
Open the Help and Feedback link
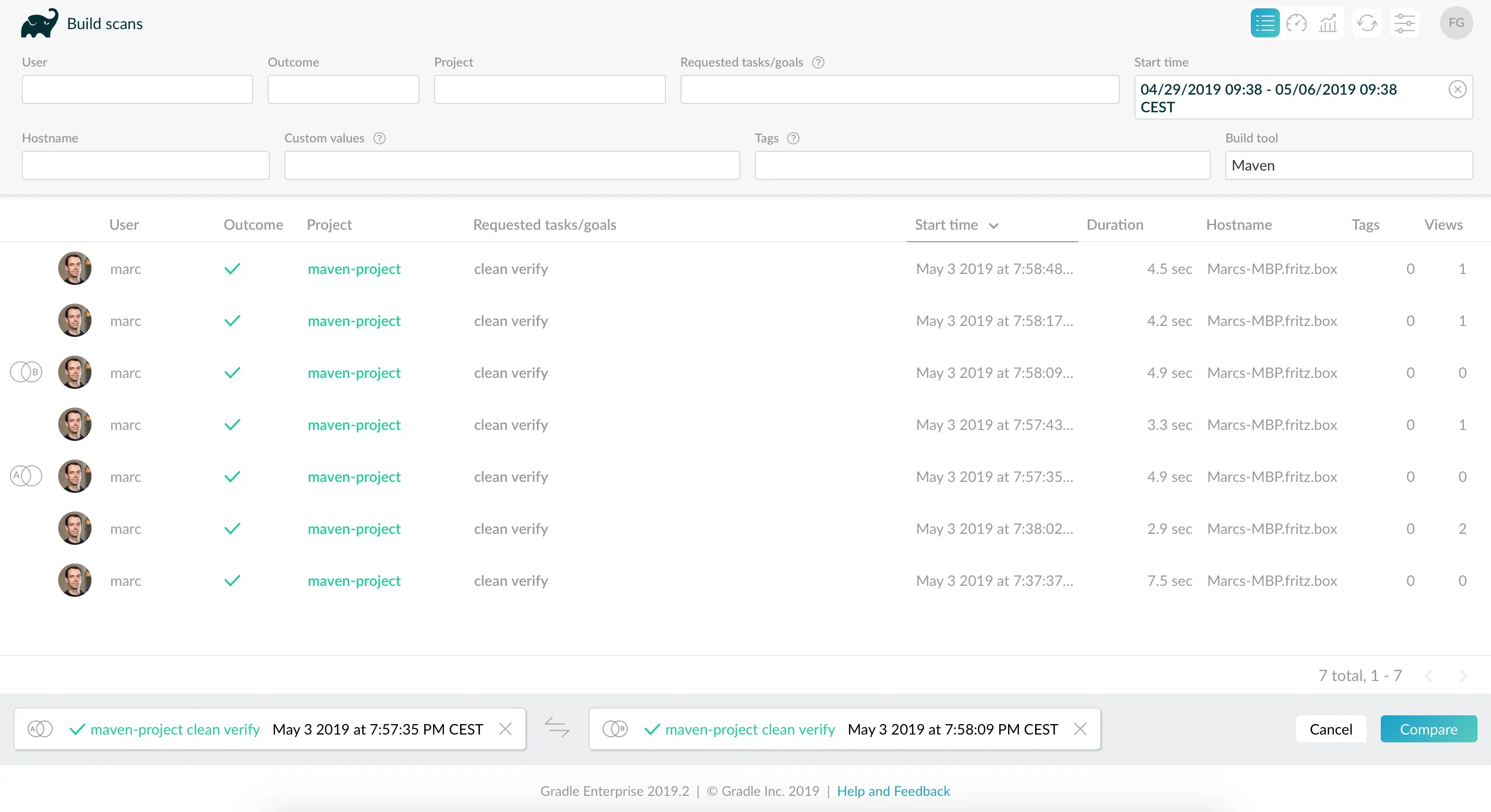[894, 791]
